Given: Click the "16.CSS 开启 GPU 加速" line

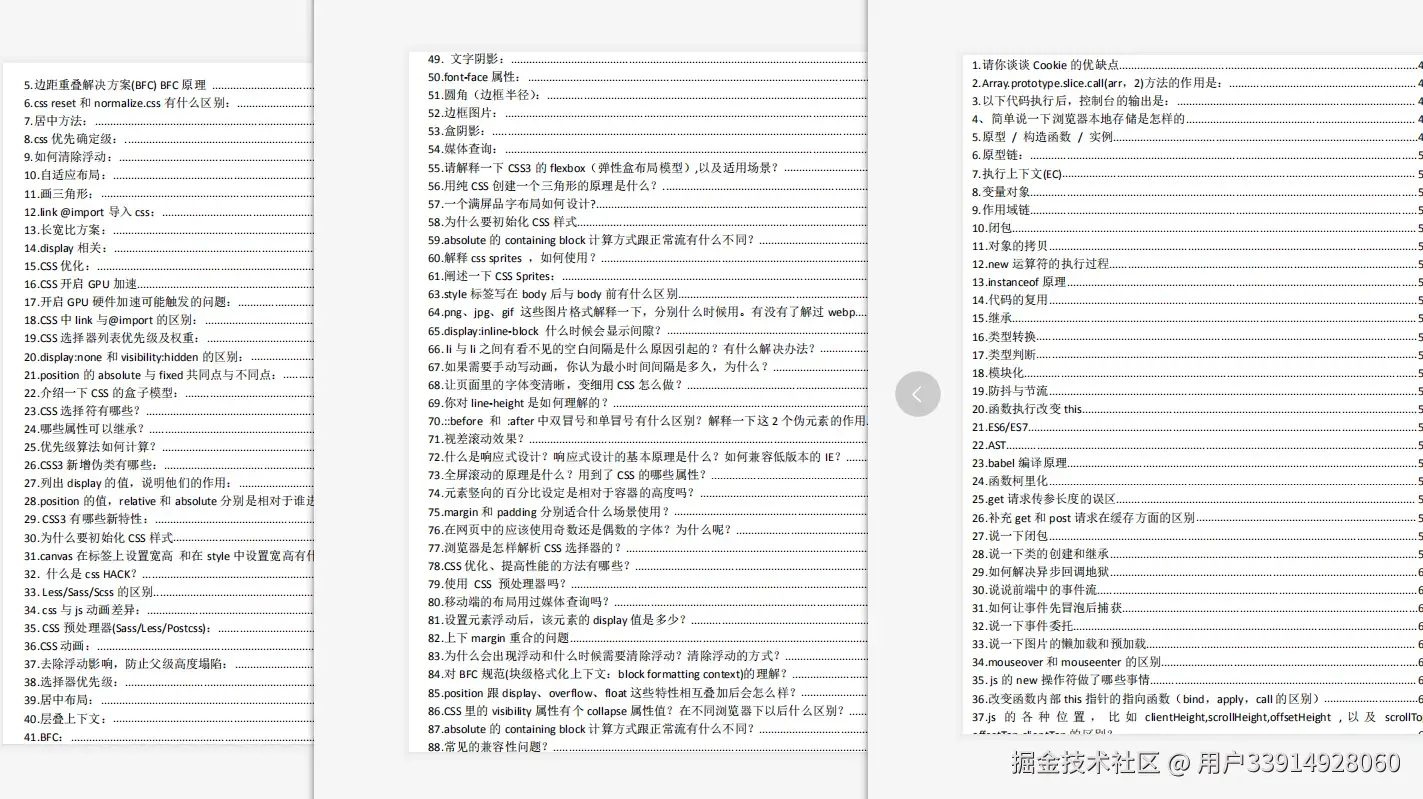Looking at the screenshot, I should (60, 284).
